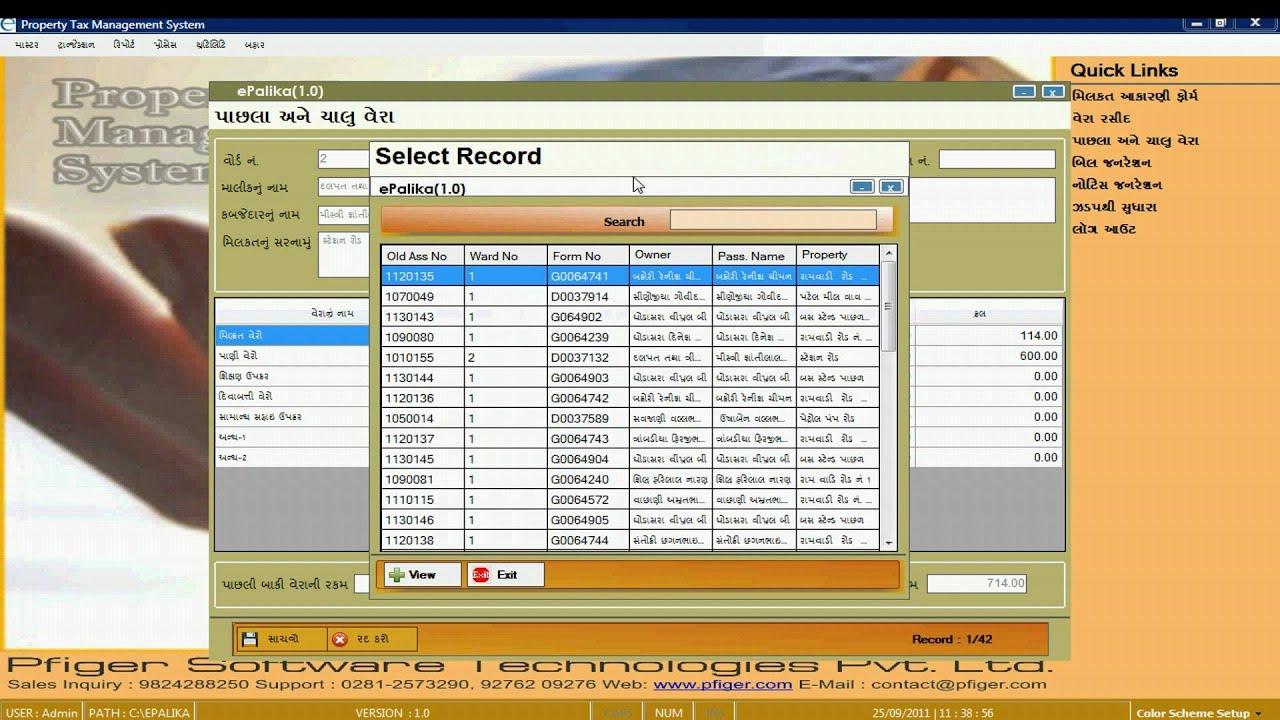This screenshot has height=720, width=1280.
Task: Open the યુટિલિટી menu
Action: click(x=210, y=45)
